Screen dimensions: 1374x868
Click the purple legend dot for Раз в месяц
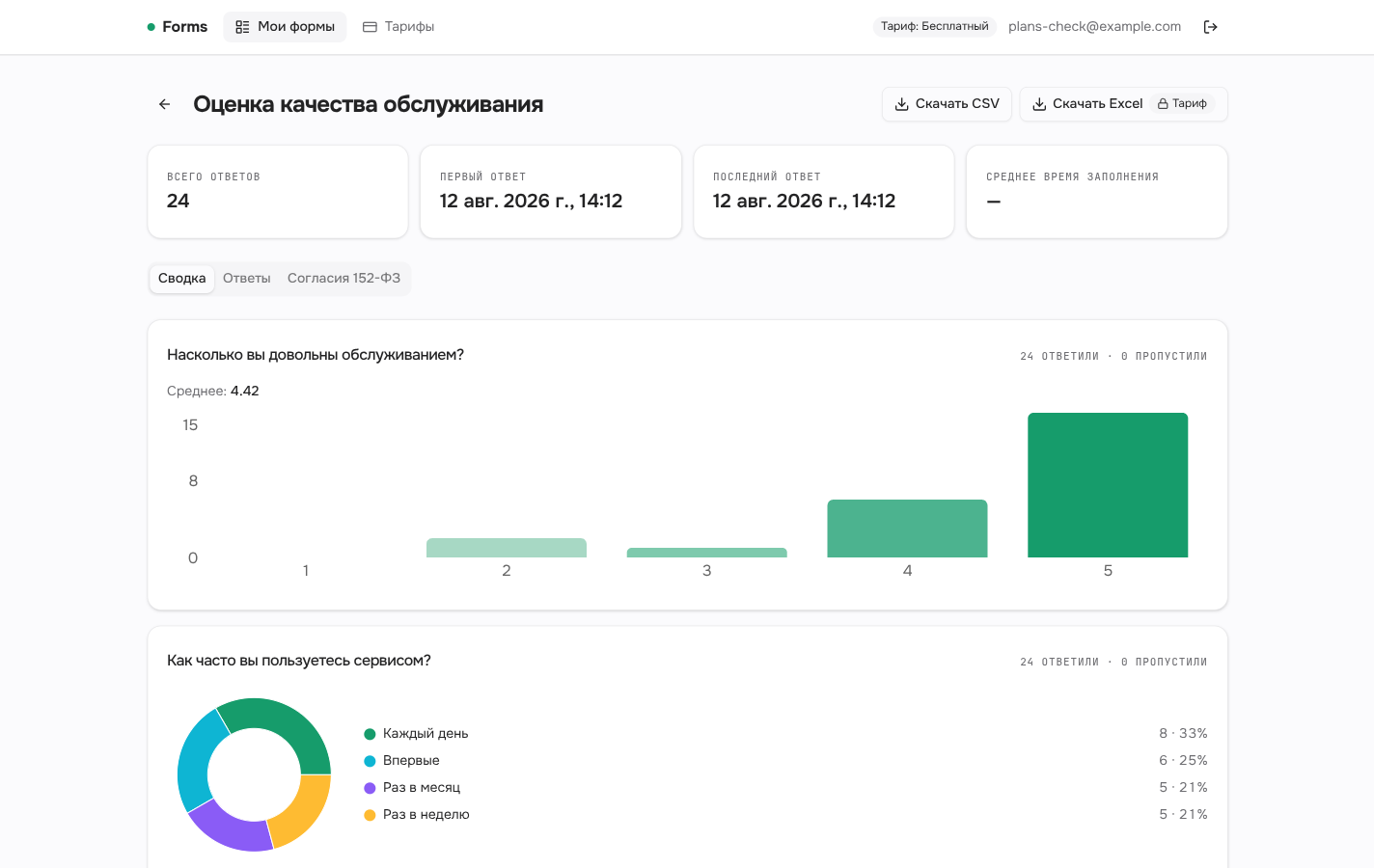pos(370,788)
